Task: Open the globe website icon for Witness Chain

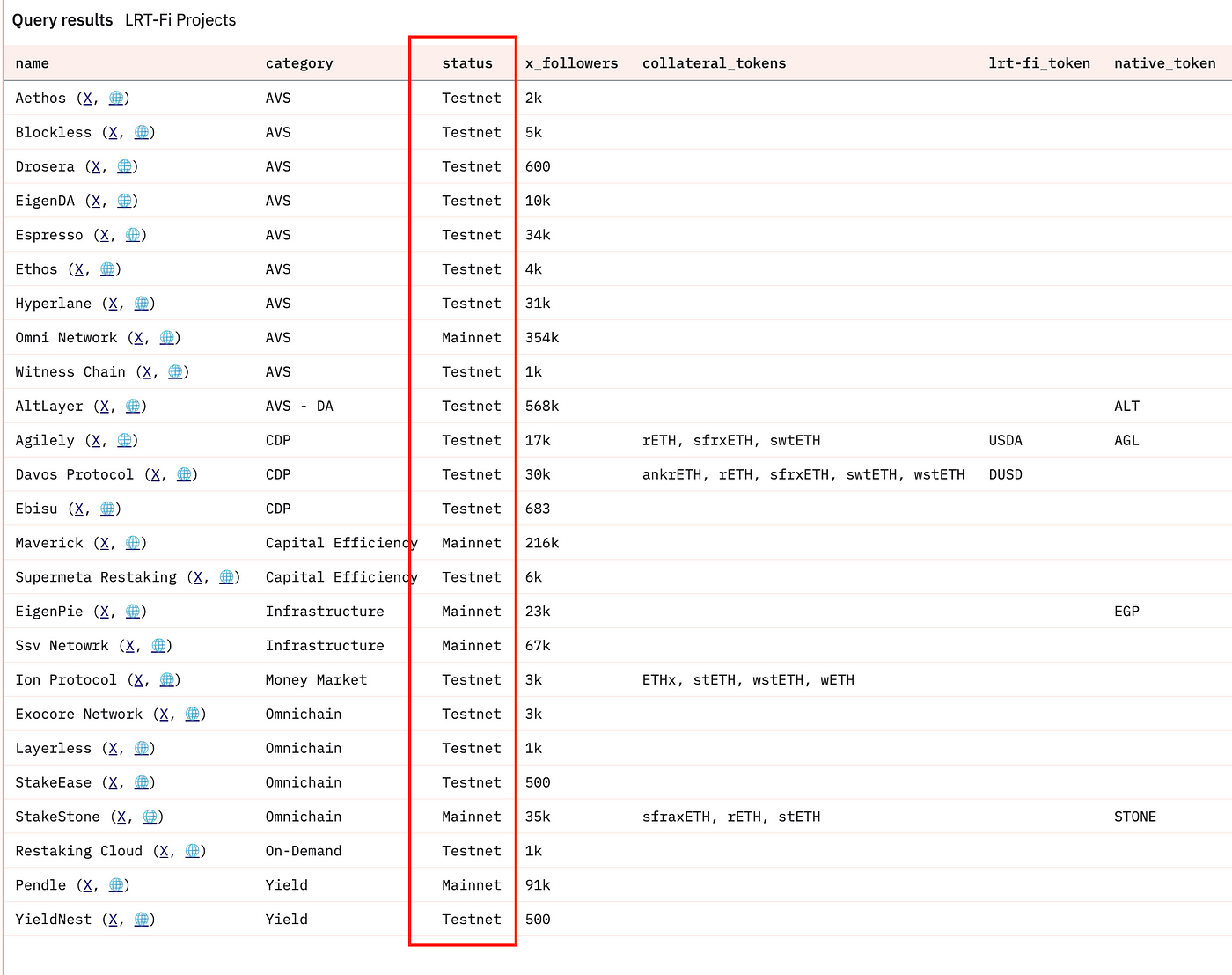Action: [x=176, y=371]
